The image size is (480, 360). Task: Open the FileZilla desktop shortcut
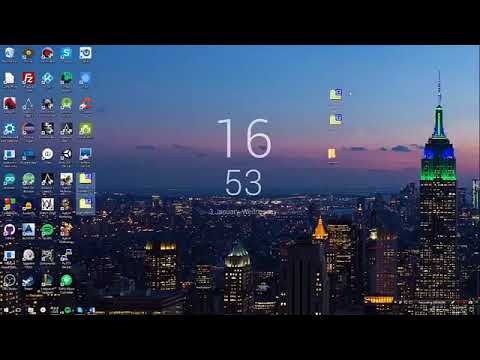pos(28,79)
